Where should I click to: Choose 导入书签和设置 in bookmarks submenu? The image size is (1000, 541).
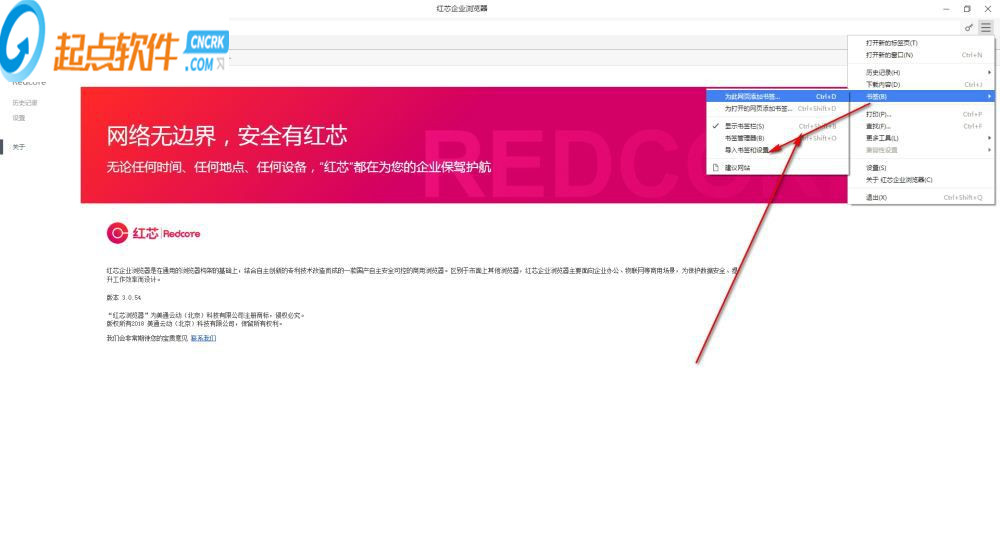[777, 150]
